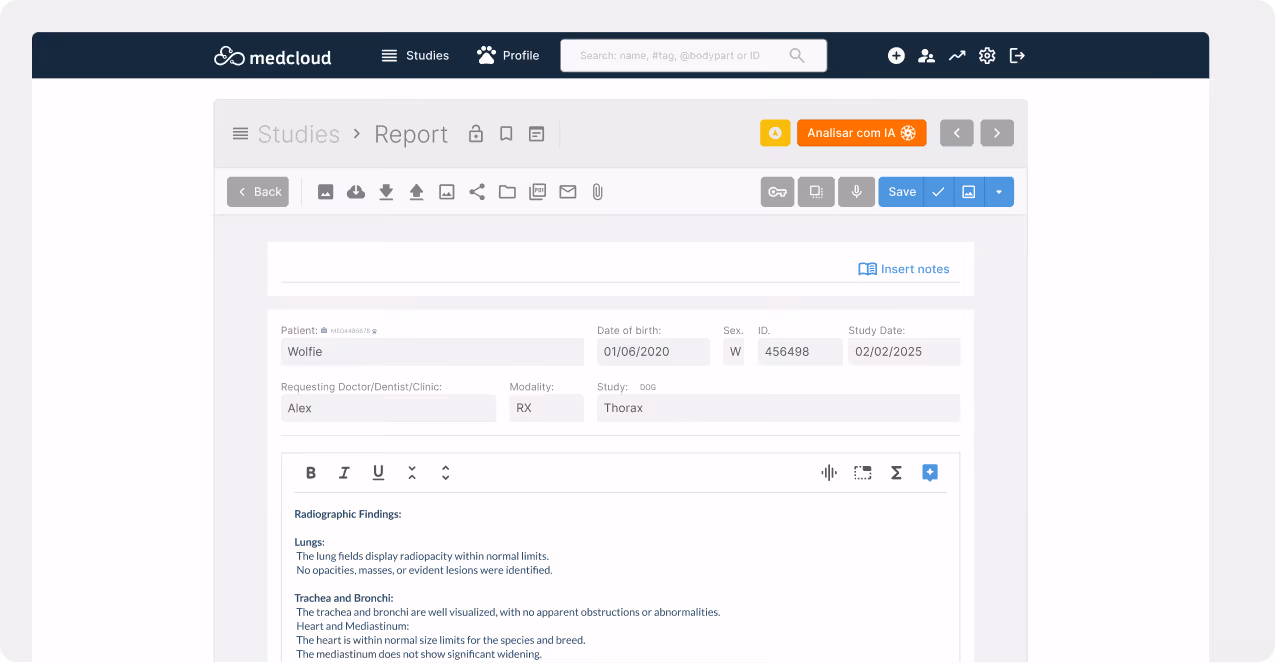Image resolution: width=1275 pixels, height=663 pixels.
Task: Click the email envelope icon
Action: point(568,192)
